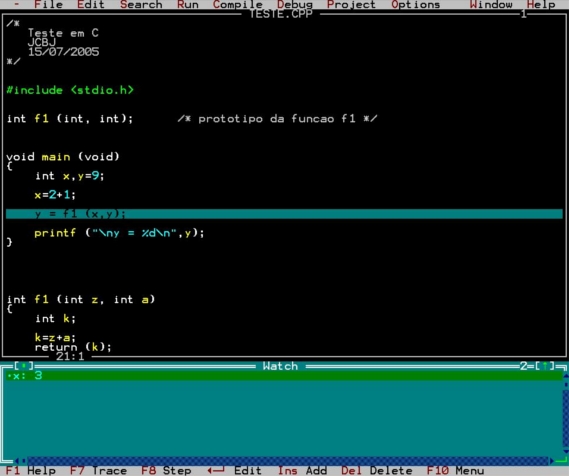Screen dimensions: 569x476
Task: Click the f1 definition line int z, int a
Action: coord(81,299)
